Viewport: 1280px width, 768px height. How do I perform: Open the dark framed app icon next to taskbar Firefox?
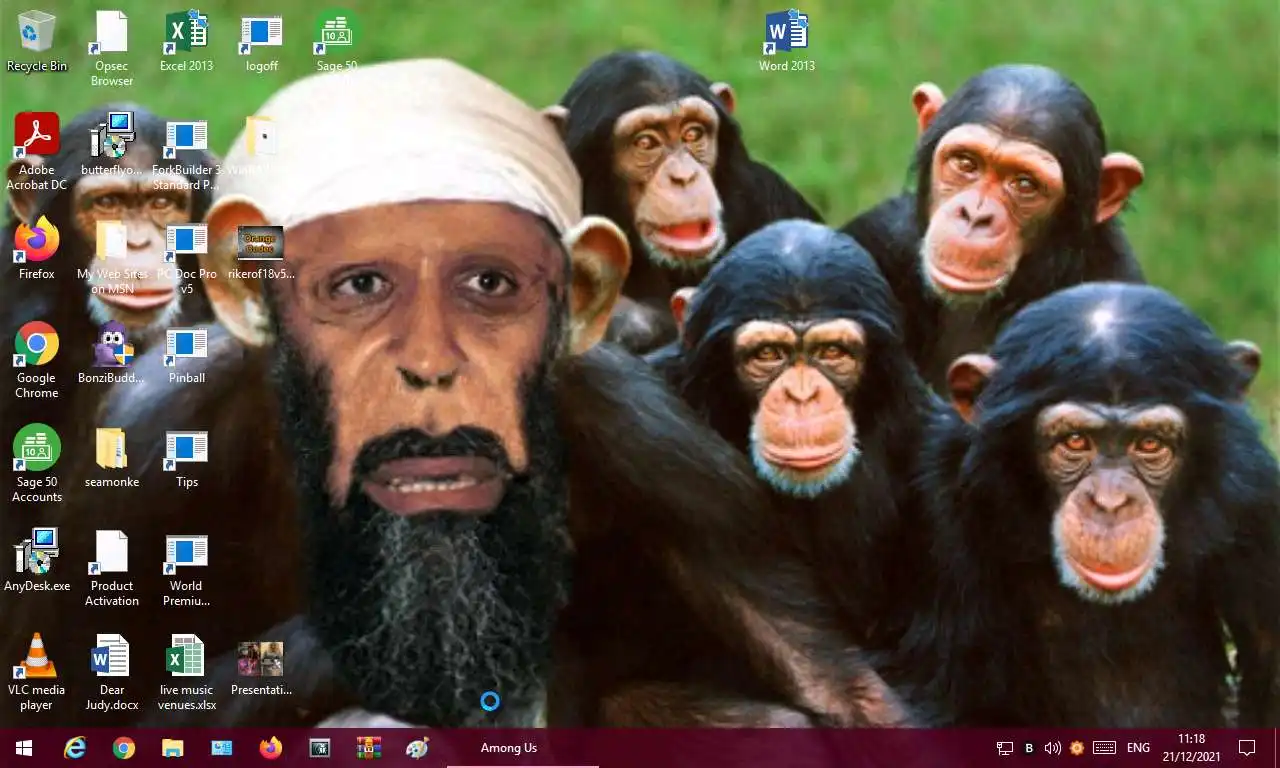(x=319, y=748)
